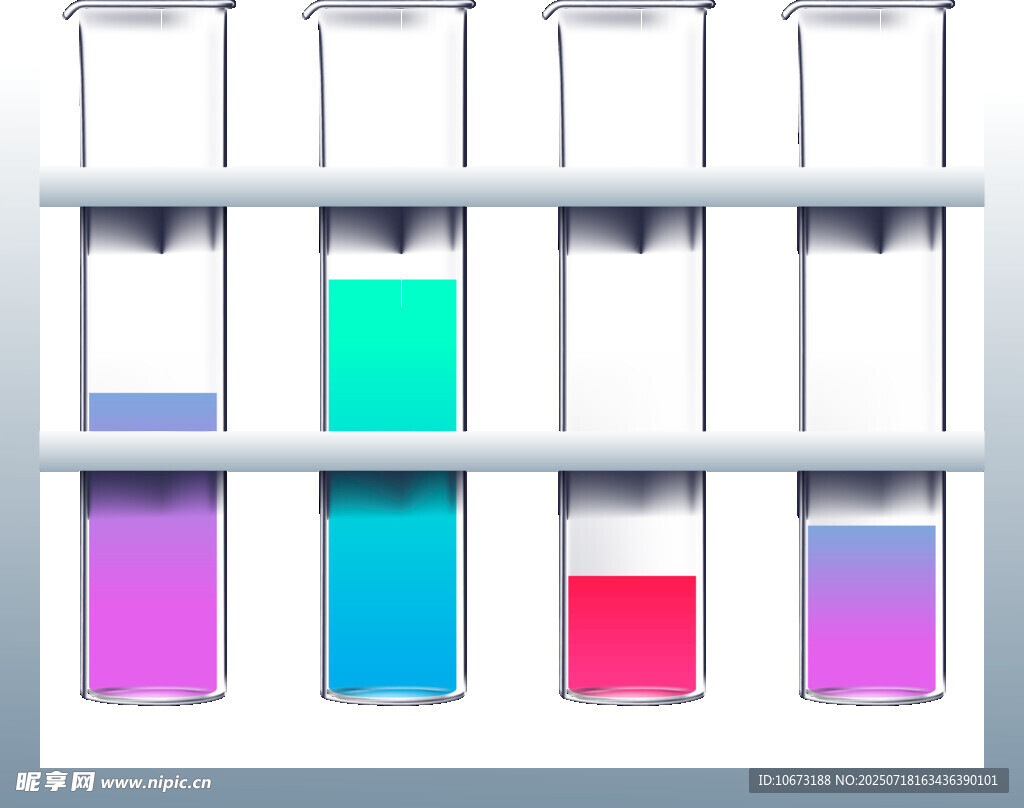Screen dimensions: 1024x808
Task: Click the rim of the fourth test tube
Action: 869,8
